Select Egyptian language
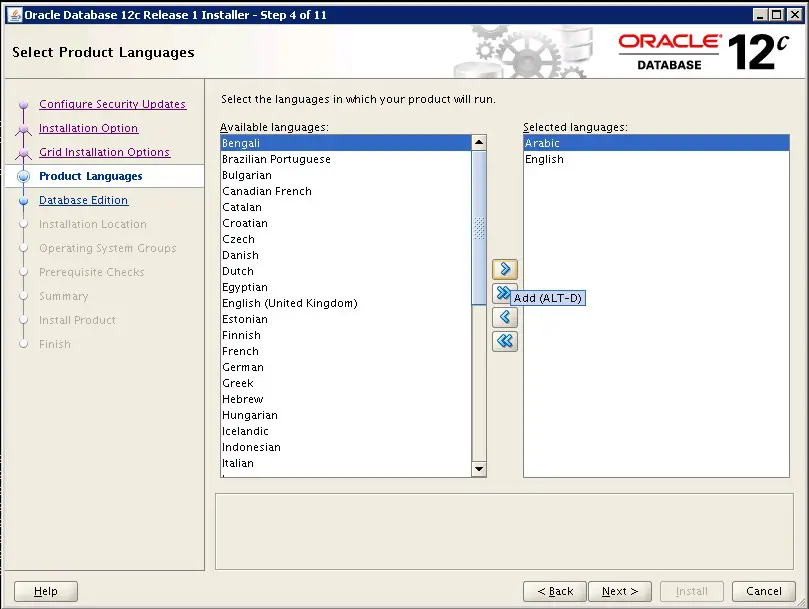The width and height of the screenshot is (809, 609). tap(346, 287)
